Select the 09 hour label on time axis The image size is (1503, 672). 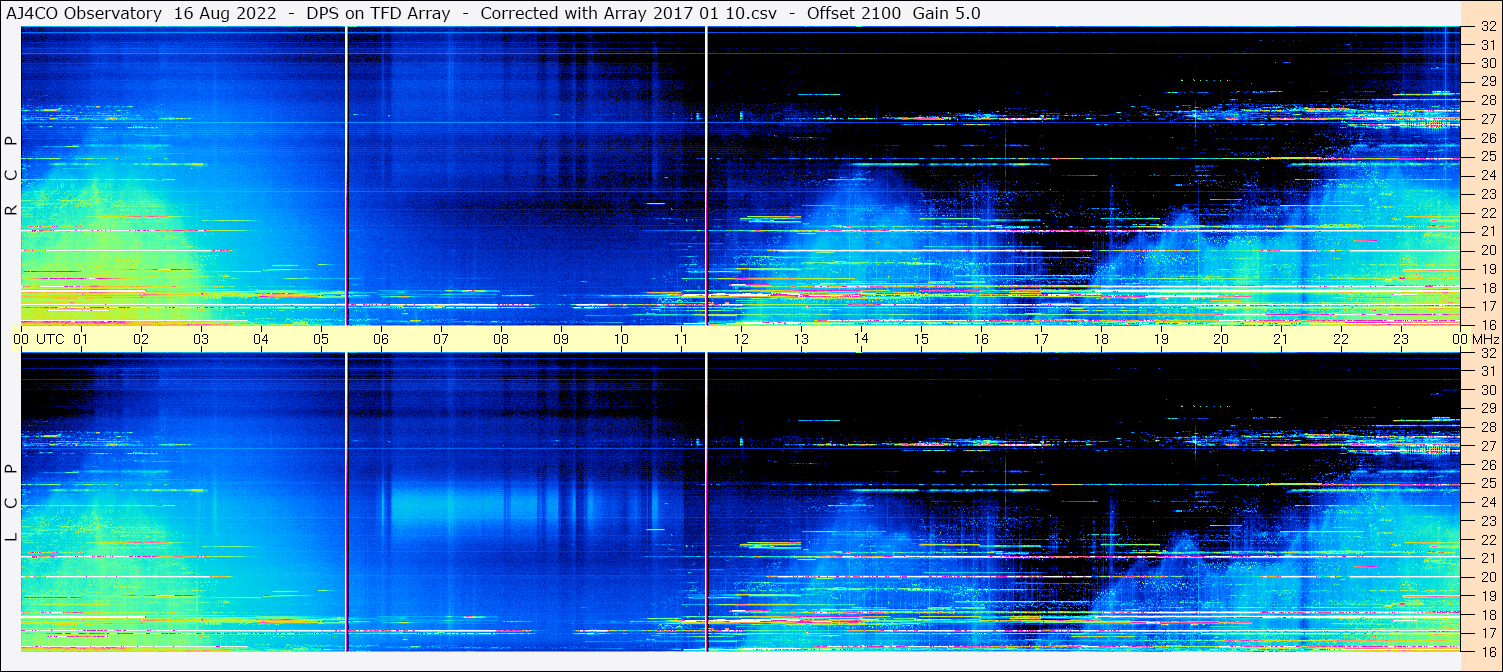(x=560, y=339)
